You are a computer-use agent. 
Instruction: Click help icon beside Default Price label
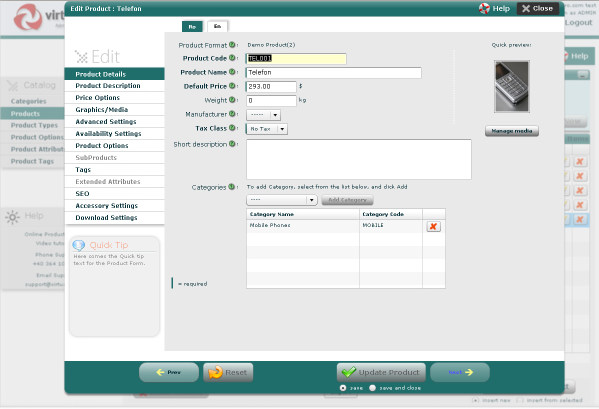[232, 86]
